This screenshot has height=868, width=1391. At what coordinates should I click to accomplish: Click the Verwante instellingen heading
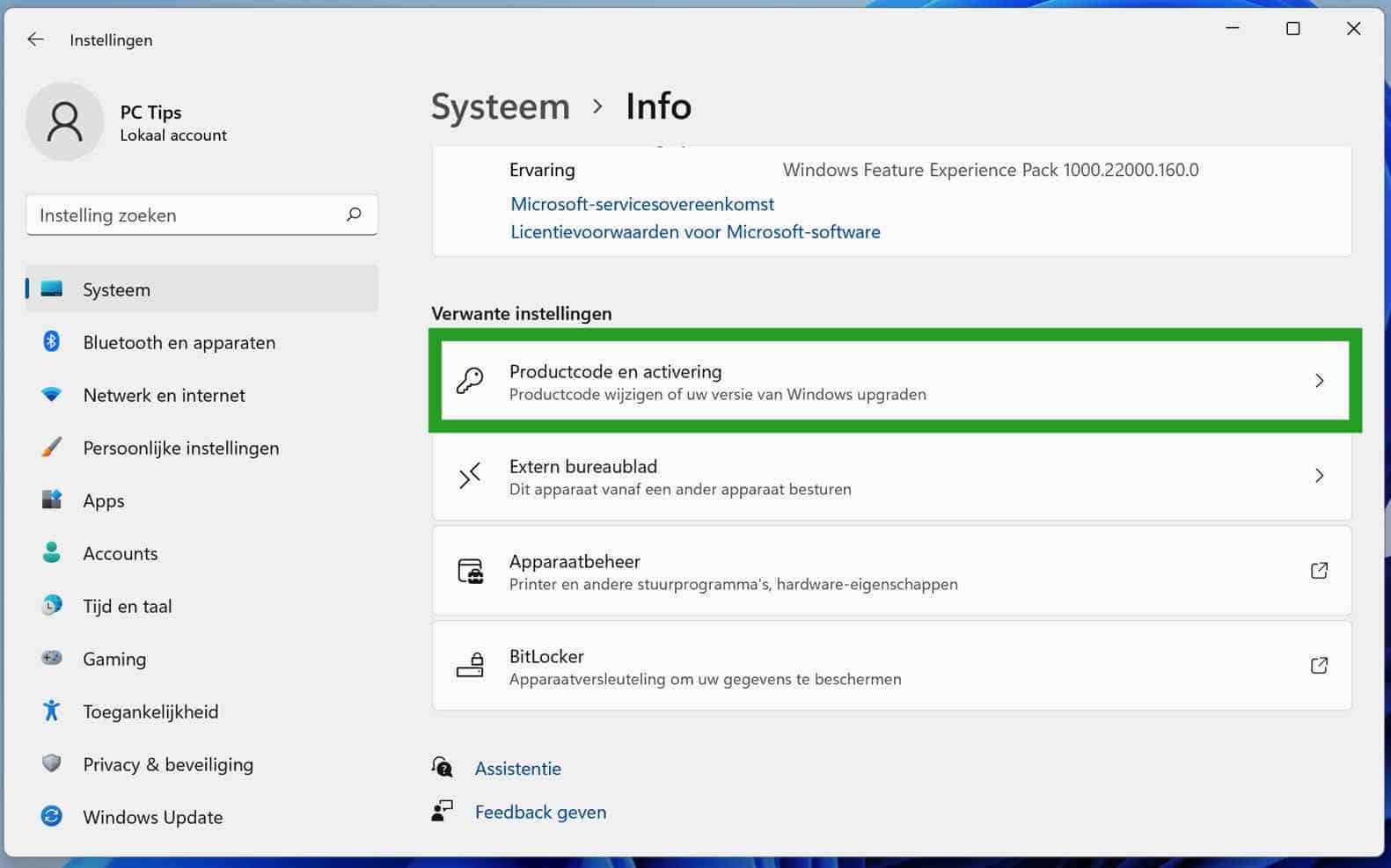(522, 314)
